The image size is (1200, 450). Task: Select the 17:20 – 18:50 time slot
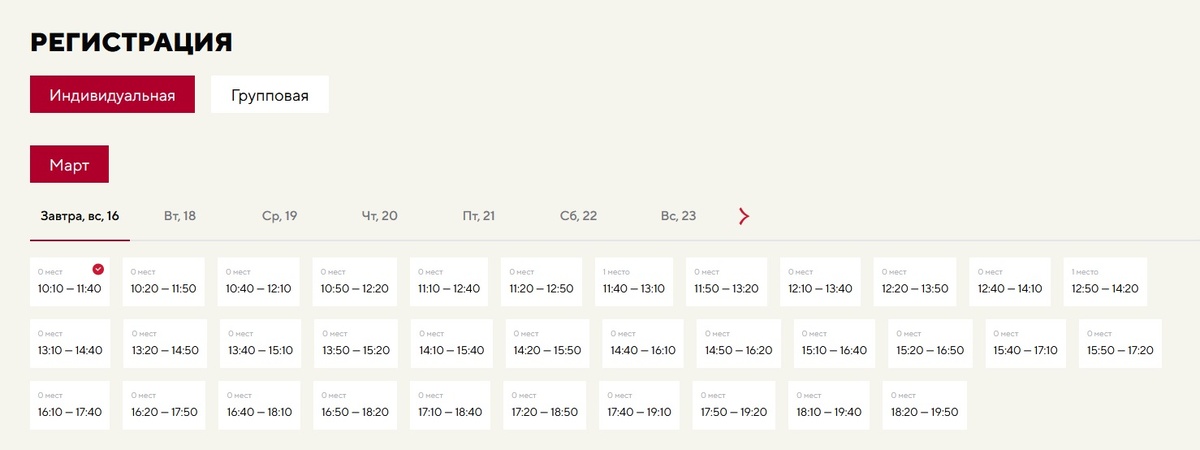pos(545,404)
